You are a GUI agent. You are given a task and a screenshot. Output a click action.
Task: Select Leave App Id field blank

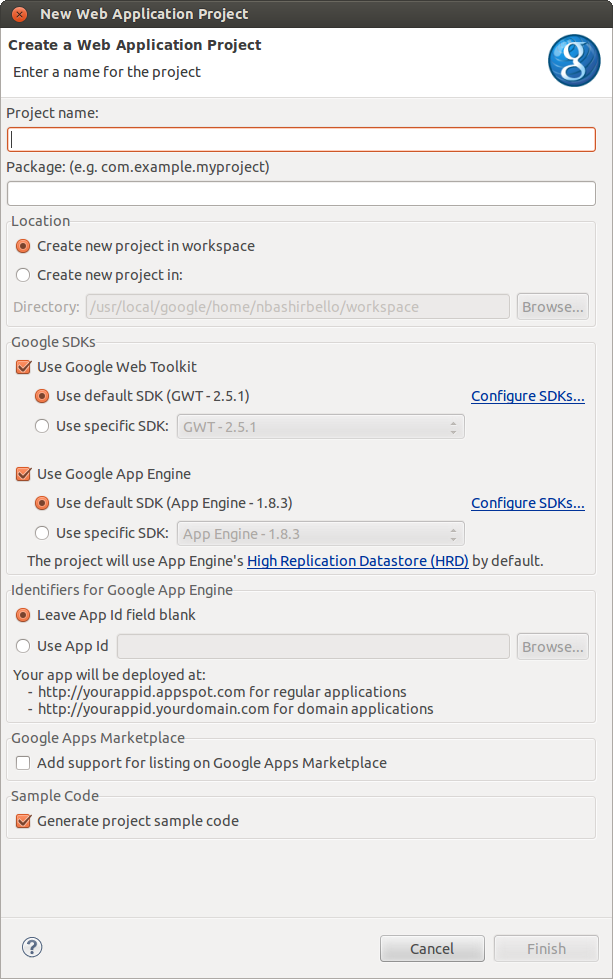coord(24,615)
